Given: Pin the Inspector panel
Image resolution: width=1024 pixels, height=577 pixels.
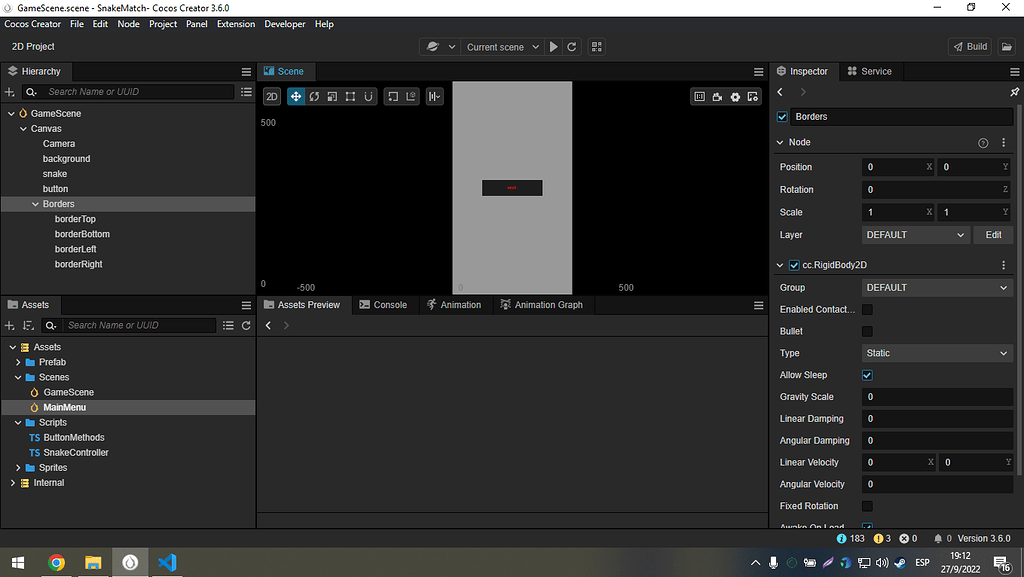Looking at the screenshot, I should (1014, 92).
